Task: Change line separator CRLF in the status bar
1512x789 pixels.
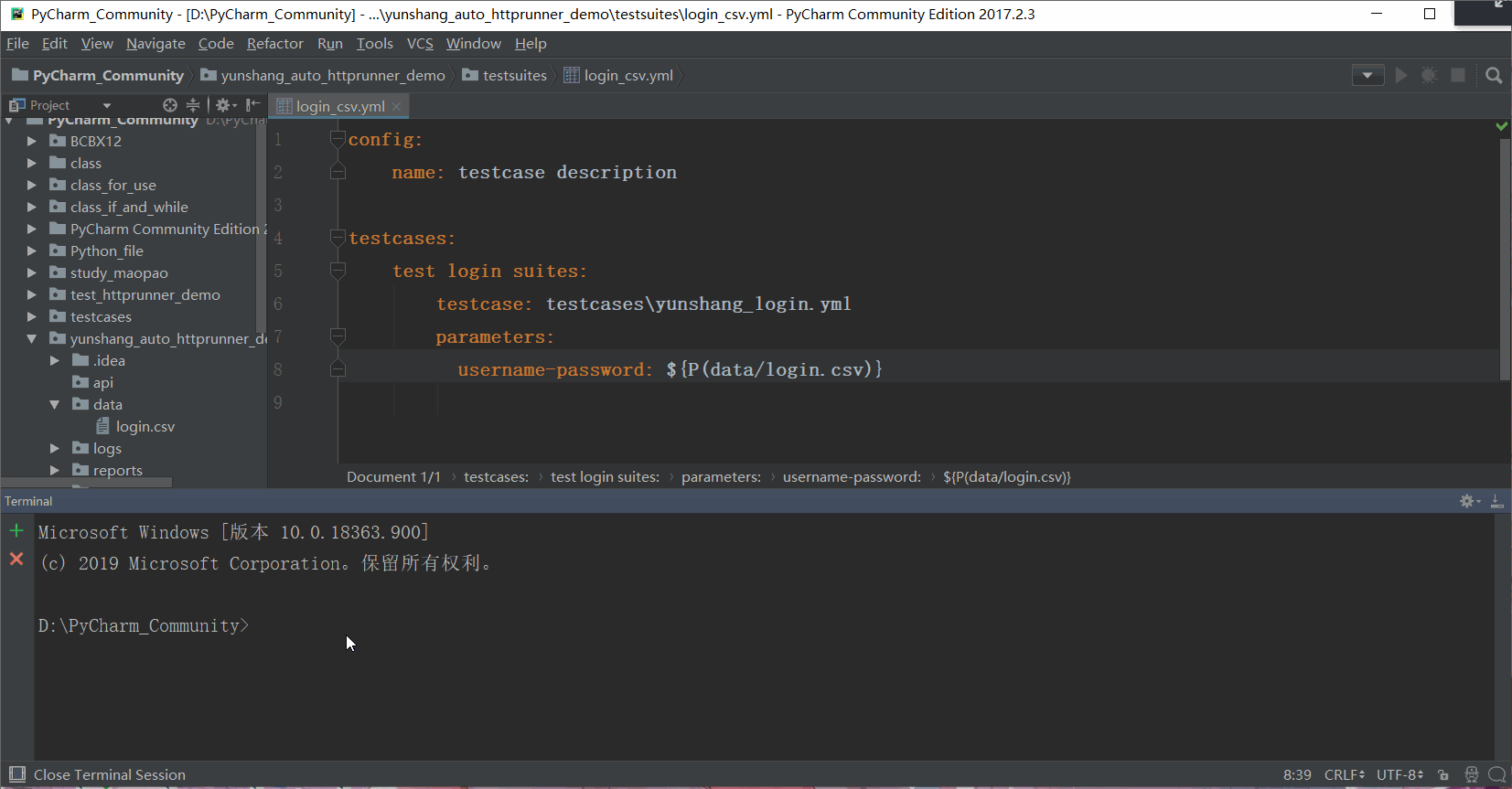Action: pos(1345,774)
